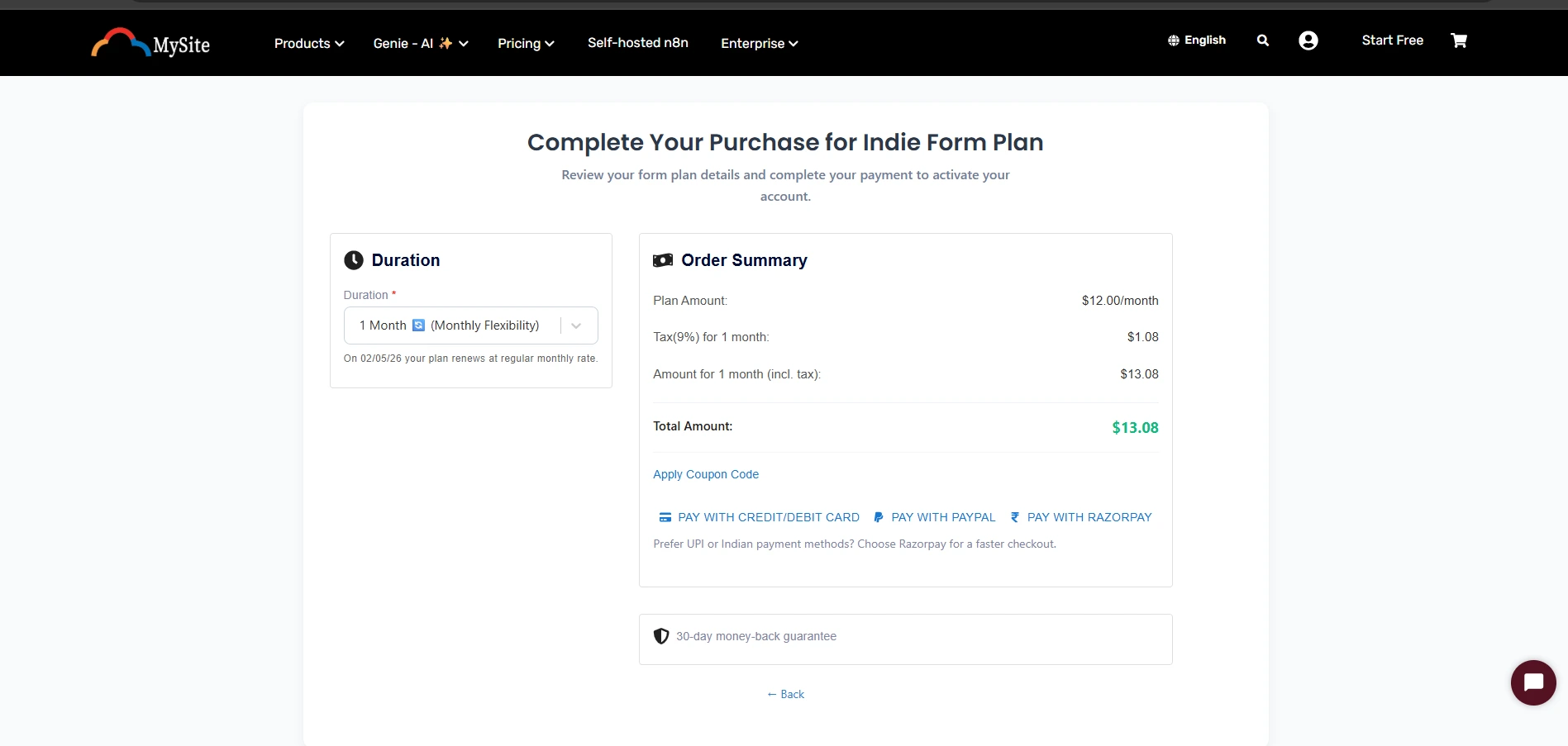
Task: Expand the Genie - AI menu
Action: (x=420, y=44)
